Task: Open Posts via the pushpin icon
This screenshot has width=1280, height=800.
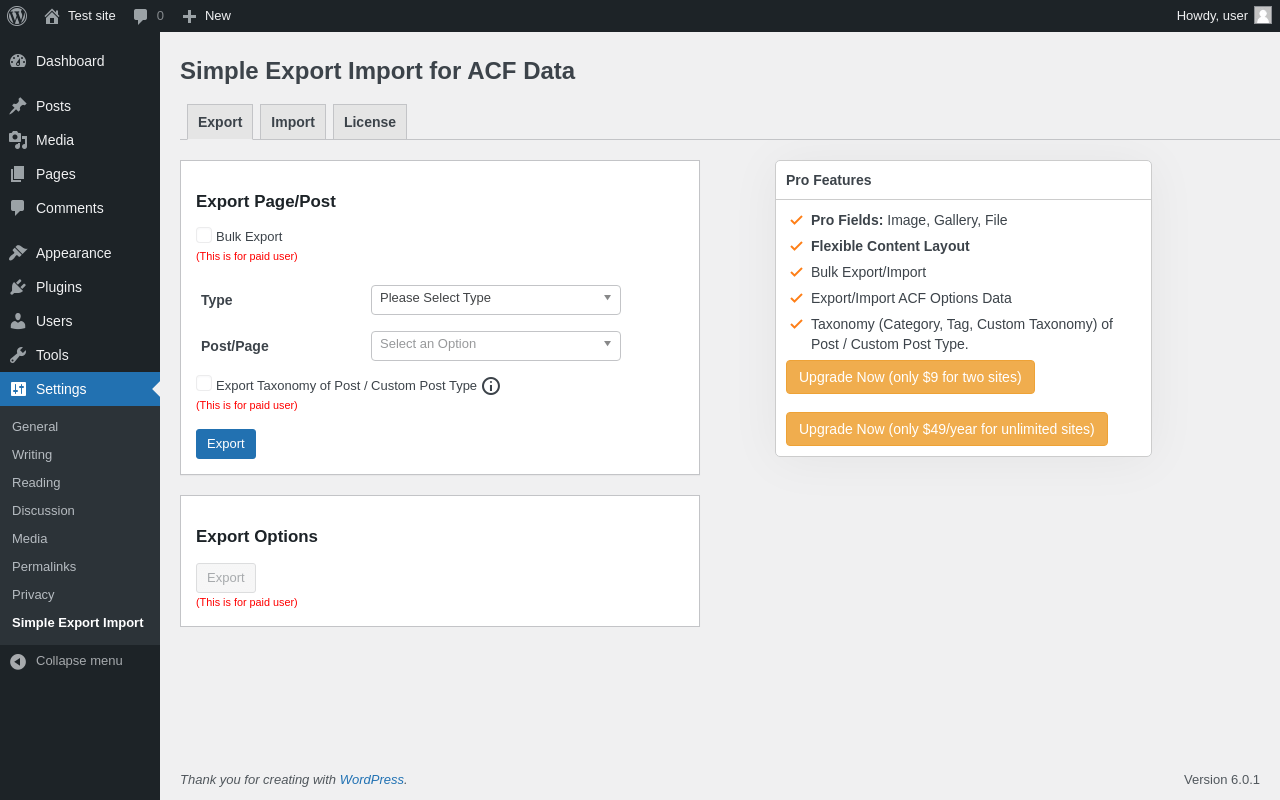Action: (18, 106)
